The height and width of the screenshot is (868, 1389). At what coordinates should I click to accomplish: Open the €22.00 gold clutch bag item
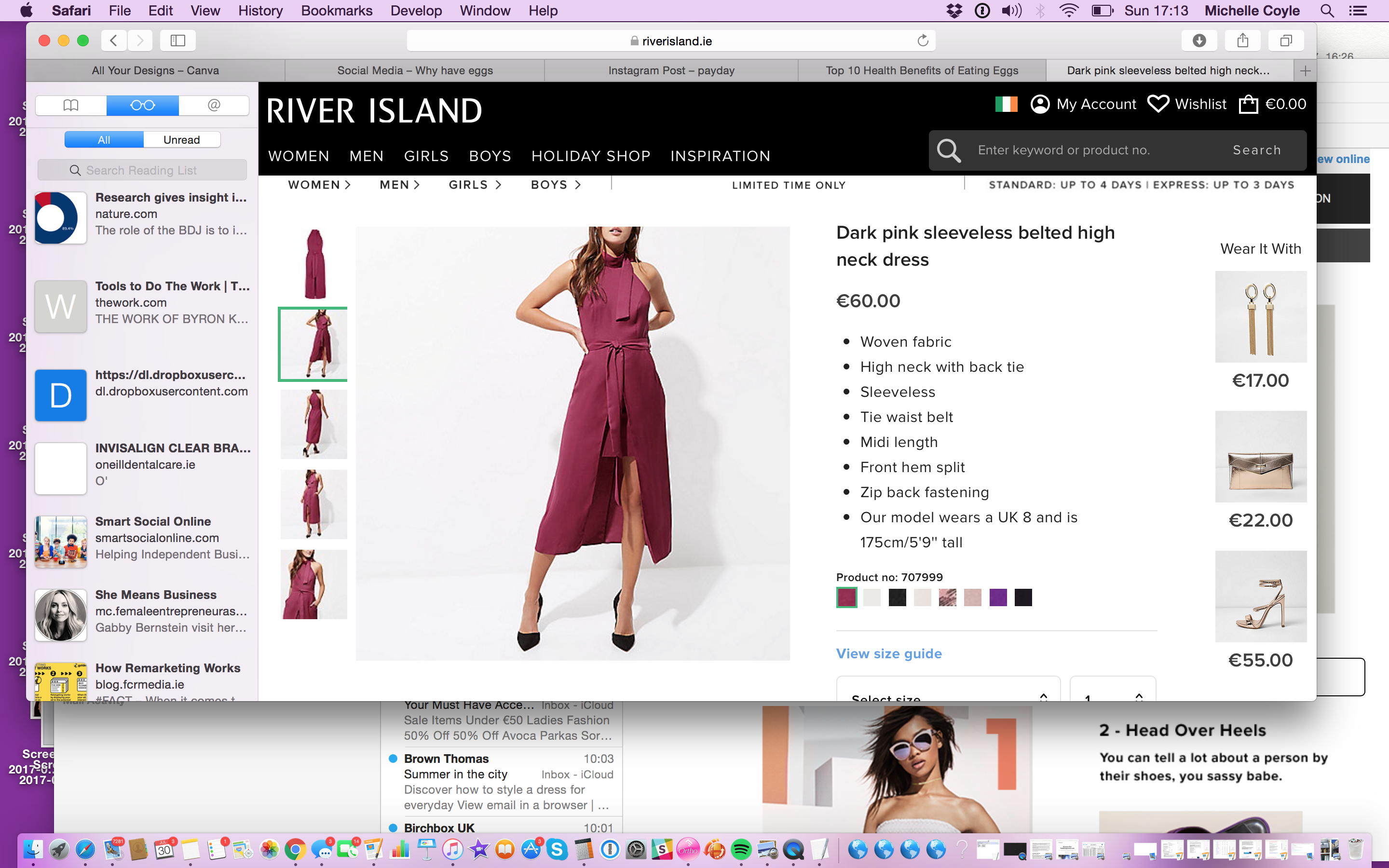[x=1260, y=456]
